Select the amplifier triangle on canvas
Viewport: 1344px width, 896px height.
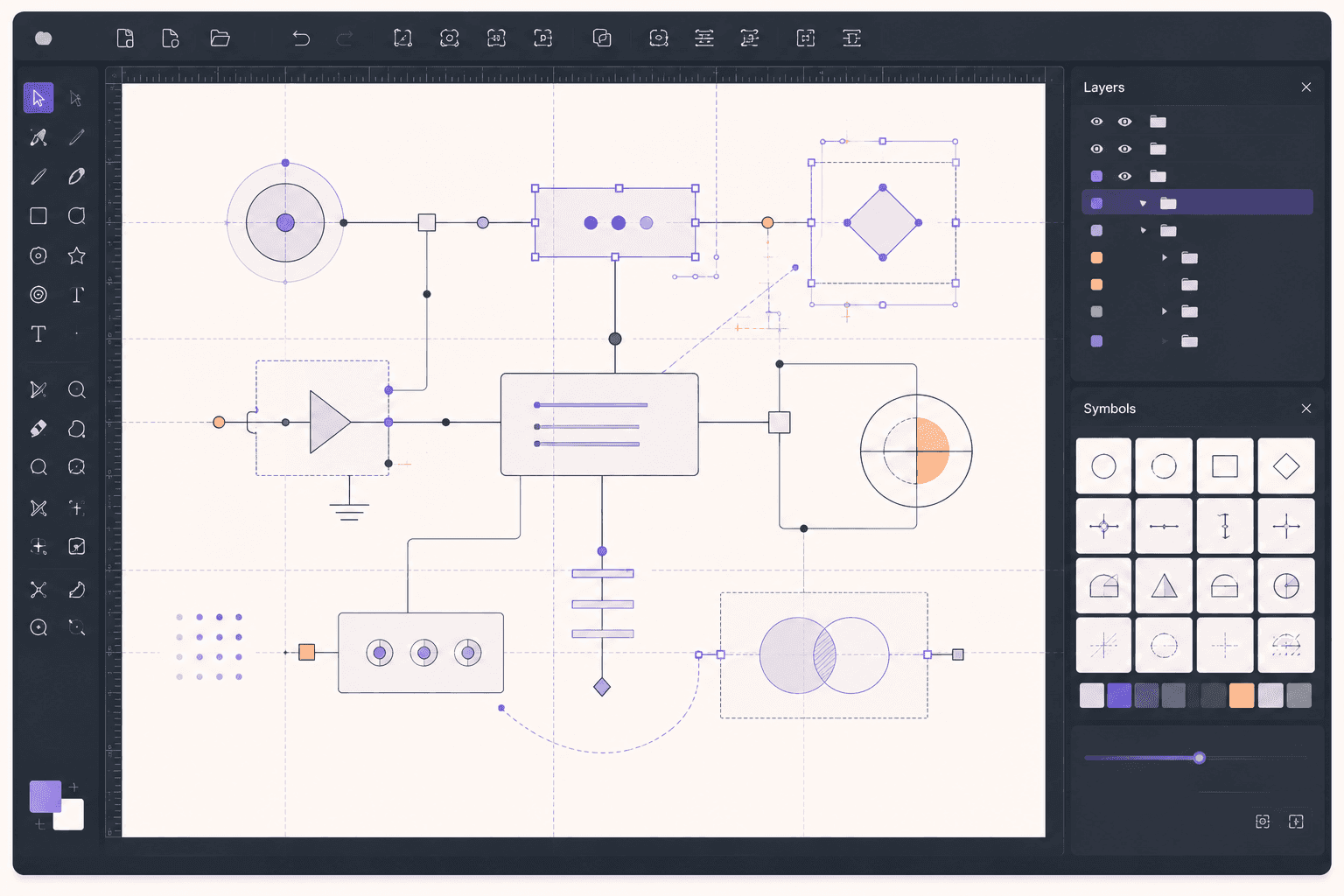[330, 422]
